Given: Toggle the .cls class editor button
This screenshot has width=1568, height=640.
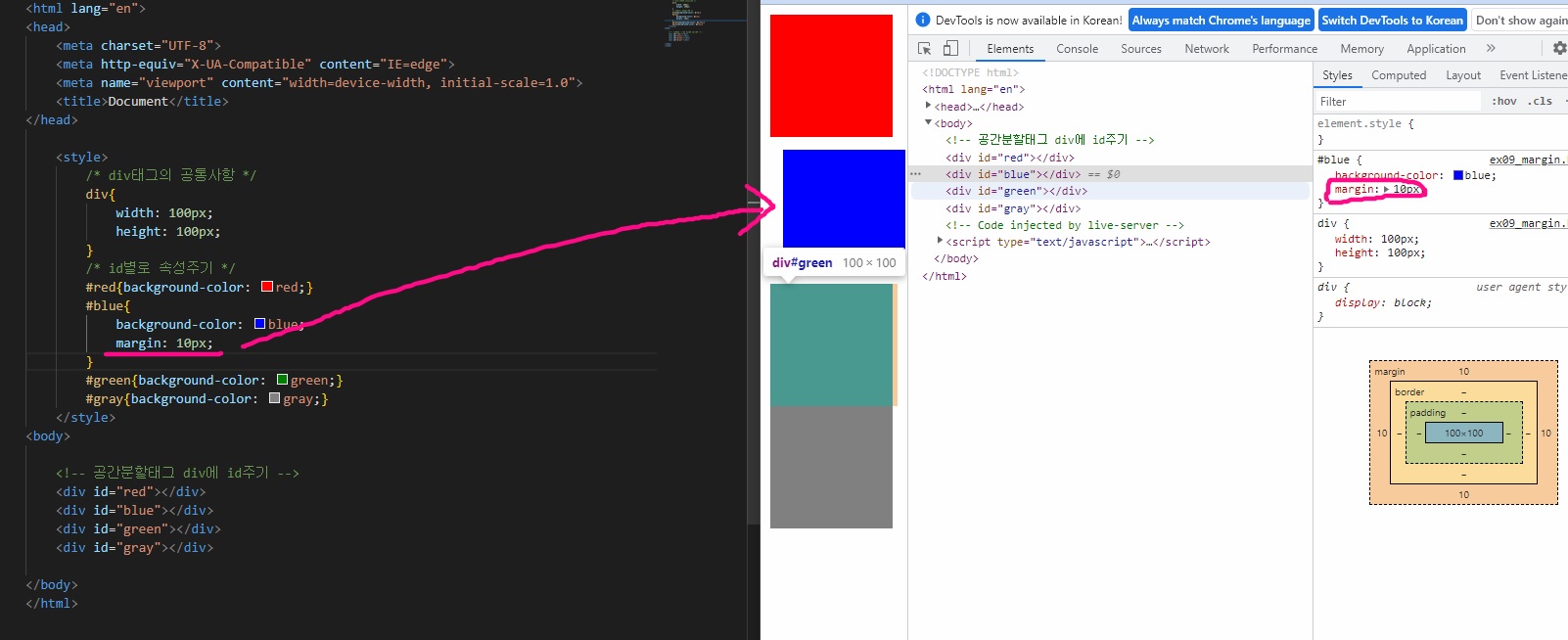Looking at the screenshot, I should click(x=1541, y=101).
